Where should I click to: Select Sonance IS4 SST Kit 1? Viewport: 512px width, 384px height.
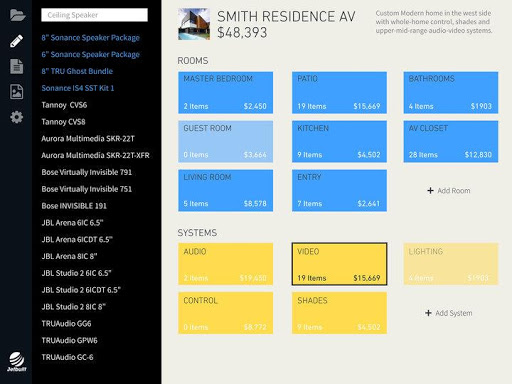coord(78,88)
